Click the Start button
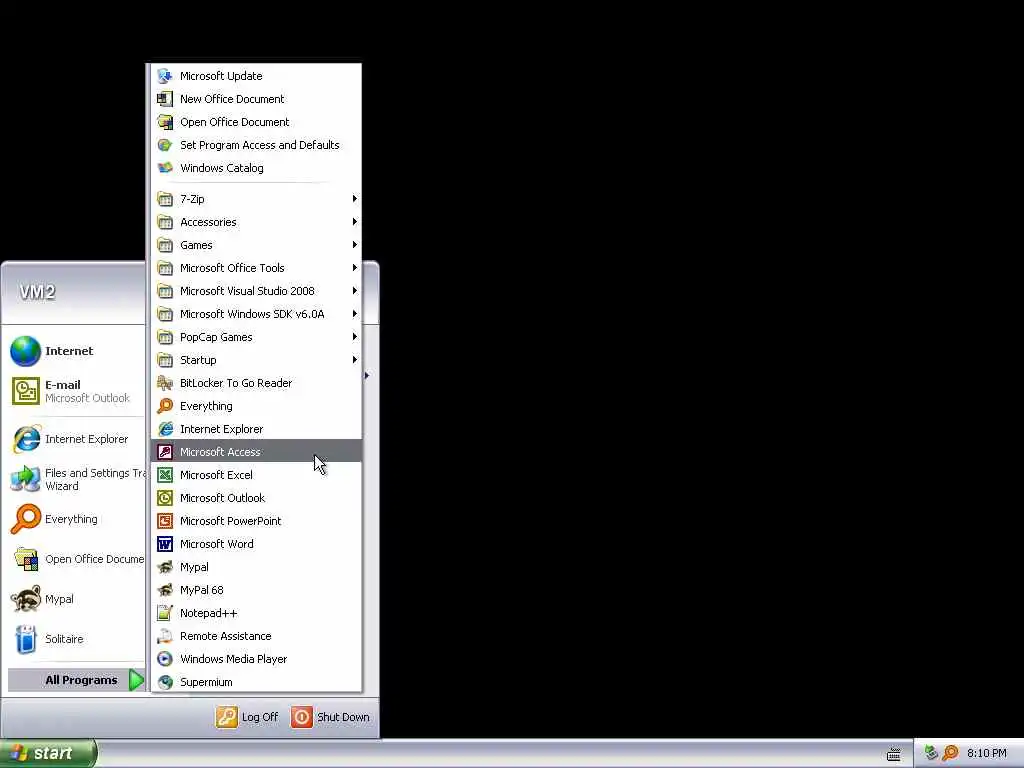The image size is (1024, 768). [48, 753]
